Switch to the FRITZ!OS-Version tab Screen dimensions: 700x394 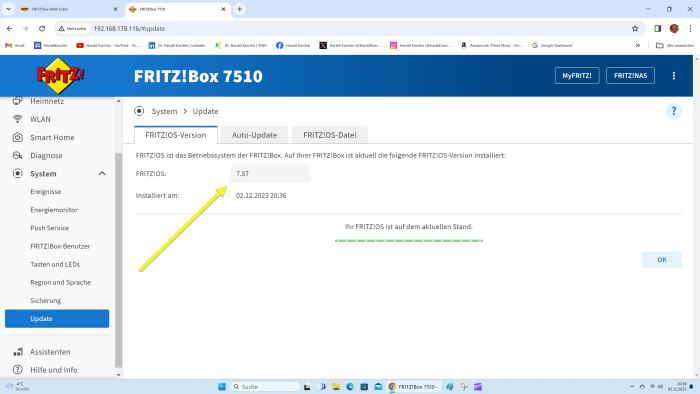pyautogui.click(x=176, y=135)
